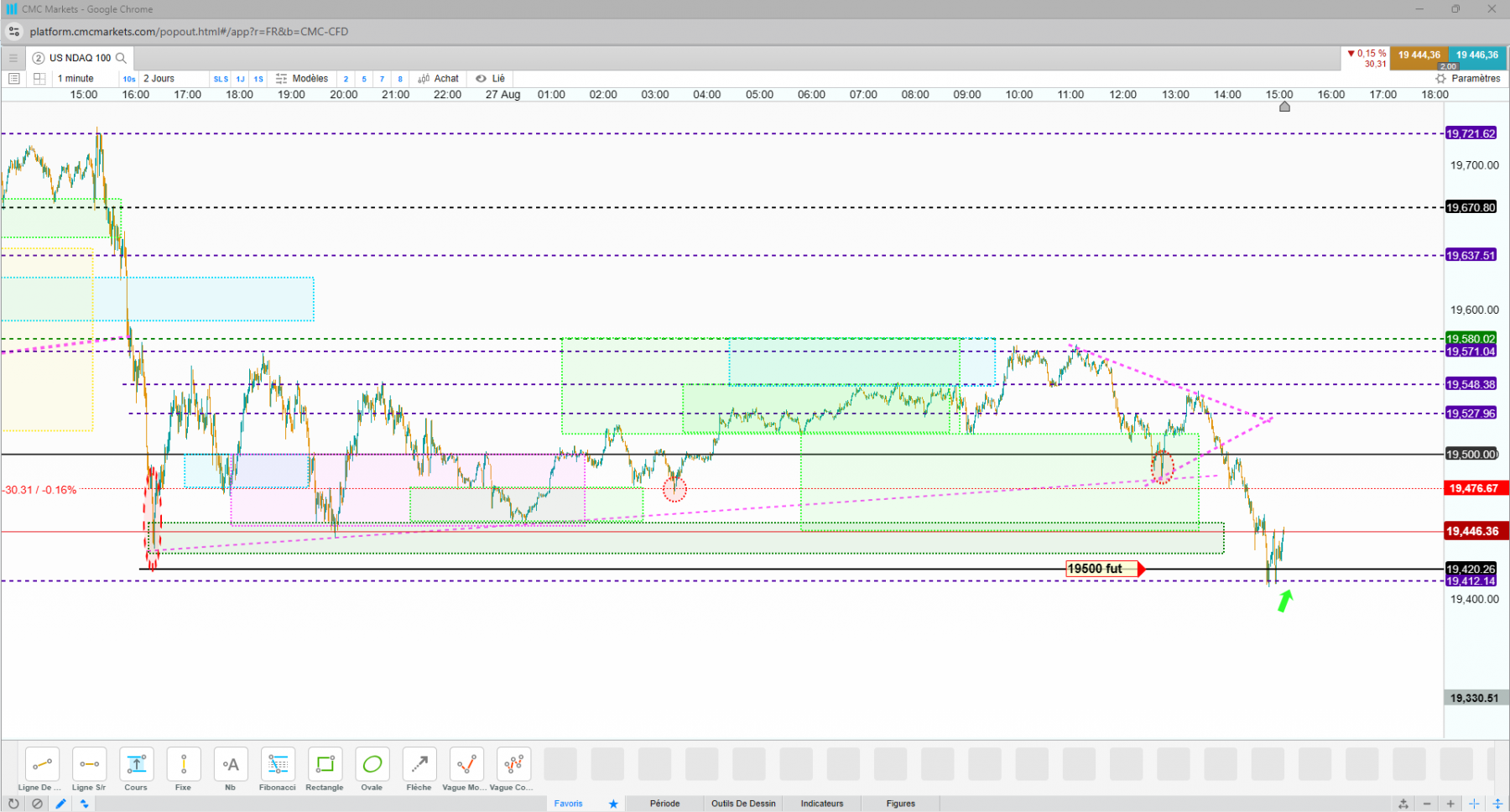
Task: Toggle the blue pencil drawing mode icon
Action: (x=60, y=804)
